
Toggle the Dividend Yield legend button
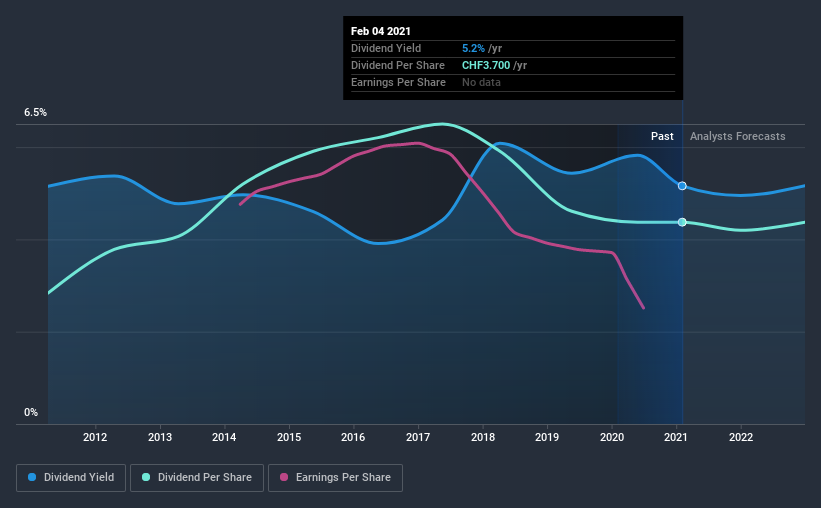tap(71, 478)
